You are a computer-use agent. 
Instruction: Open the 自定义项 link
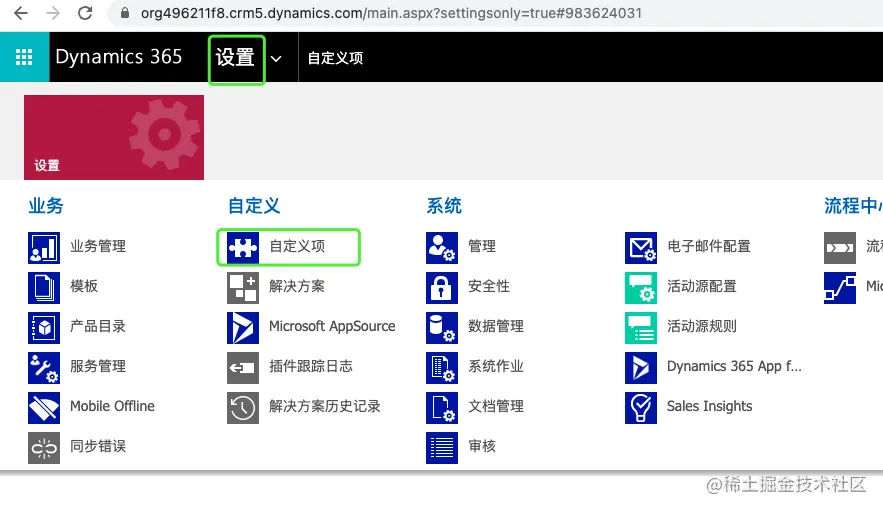pos(297,246)
